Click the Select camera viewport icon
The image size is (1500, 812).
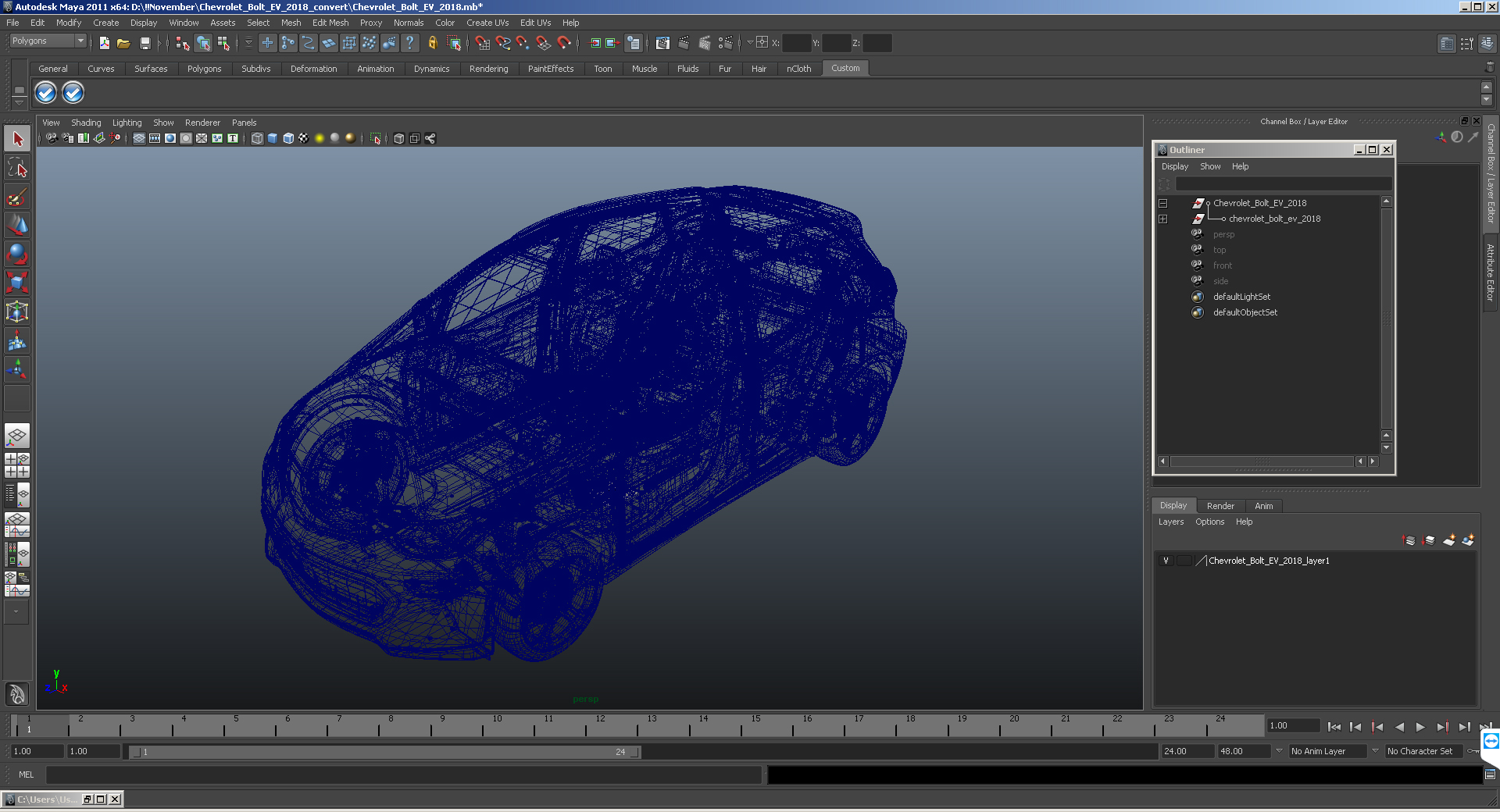pyautogui.click(x=52, y=138)
